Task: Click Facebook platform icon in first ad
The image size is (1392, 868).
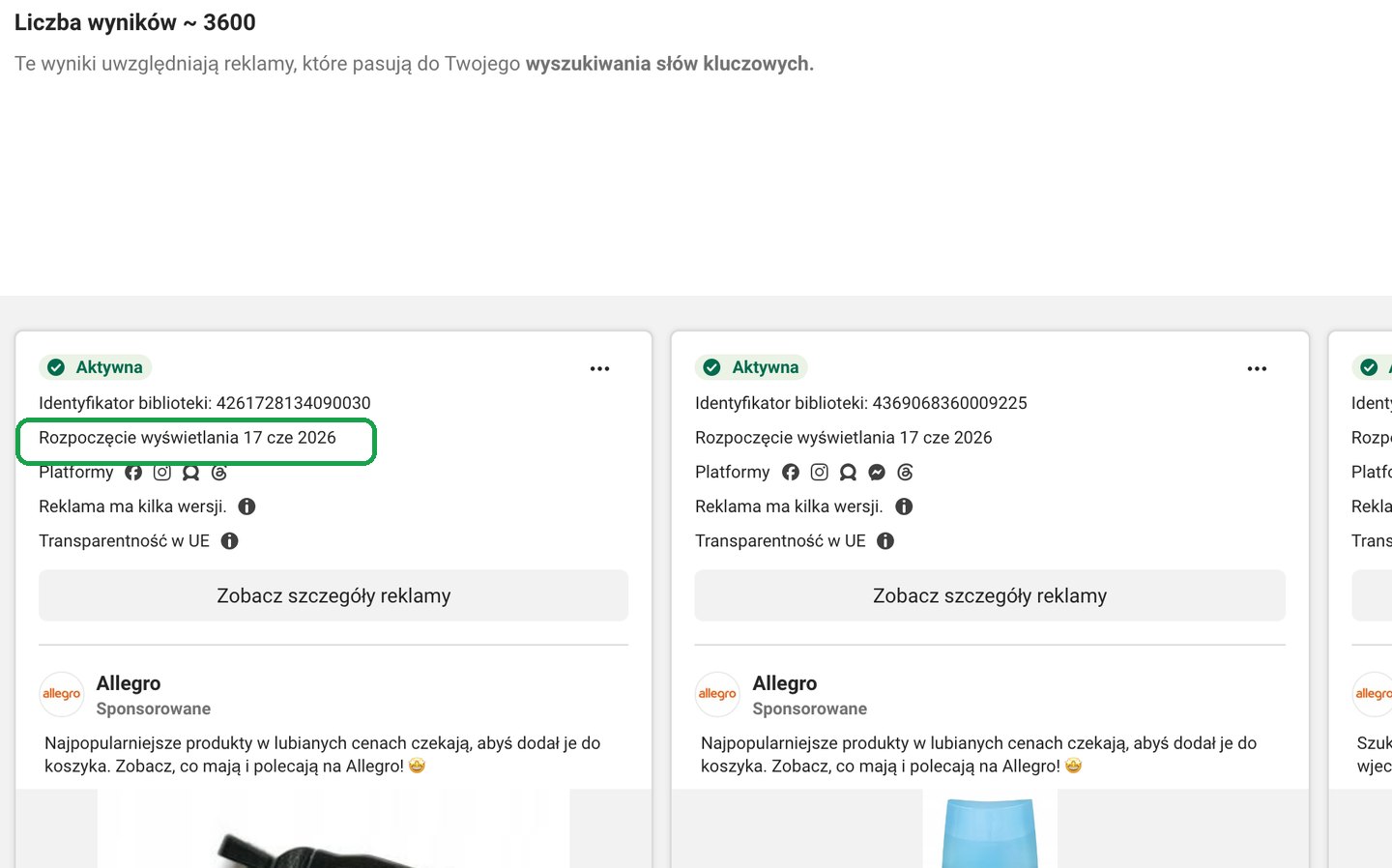Action: (133, 472)
